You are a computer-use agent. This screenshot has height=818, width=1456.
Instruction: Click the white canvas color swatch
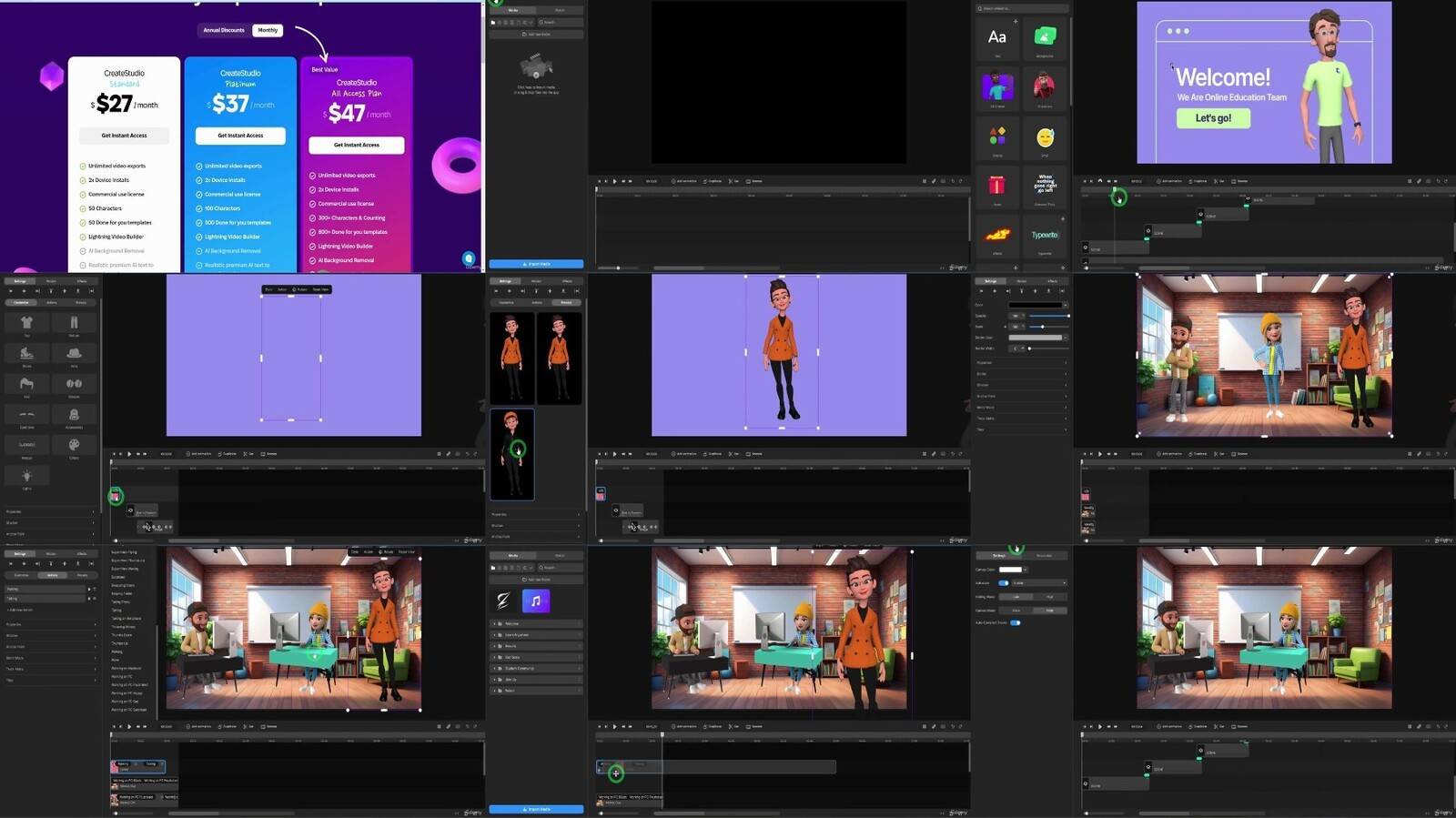click(1011, 570)
